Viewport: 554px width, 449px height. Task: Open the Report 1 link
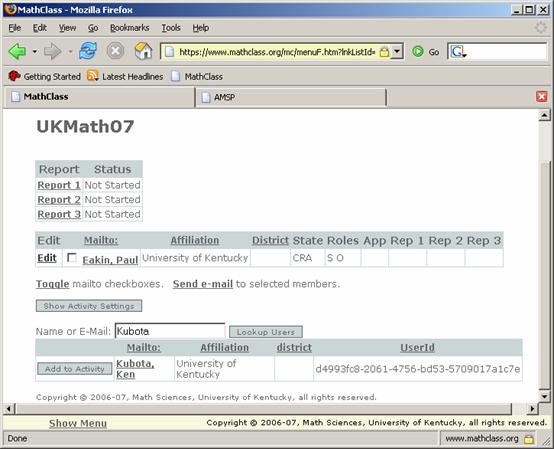[59, 185]
